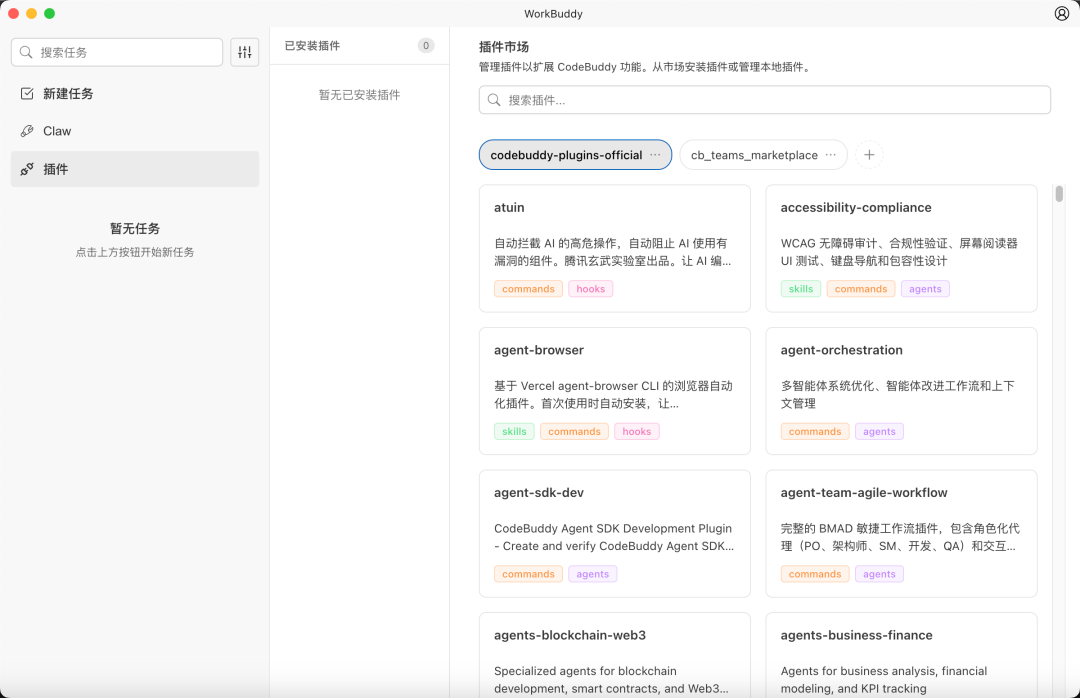The width and height of the screenshot is (1080, 698).
Task: Click agents tag on accessibility-compliance card
Action: tap(925, 289)
